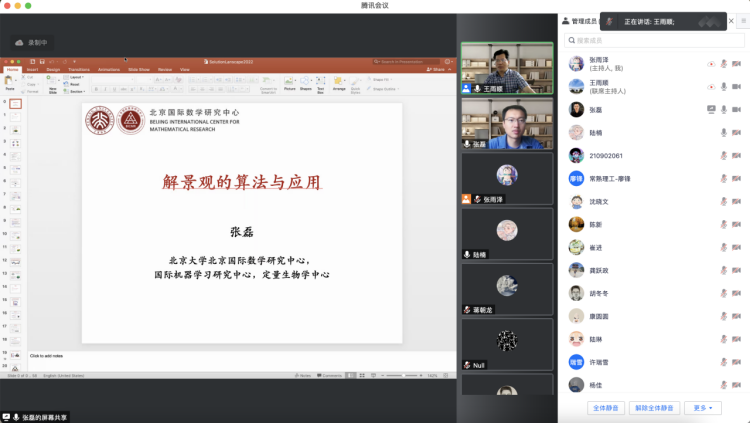Click the 解除全体静音 button
This screenshot has height=423, width=750.
coord(654,408)
